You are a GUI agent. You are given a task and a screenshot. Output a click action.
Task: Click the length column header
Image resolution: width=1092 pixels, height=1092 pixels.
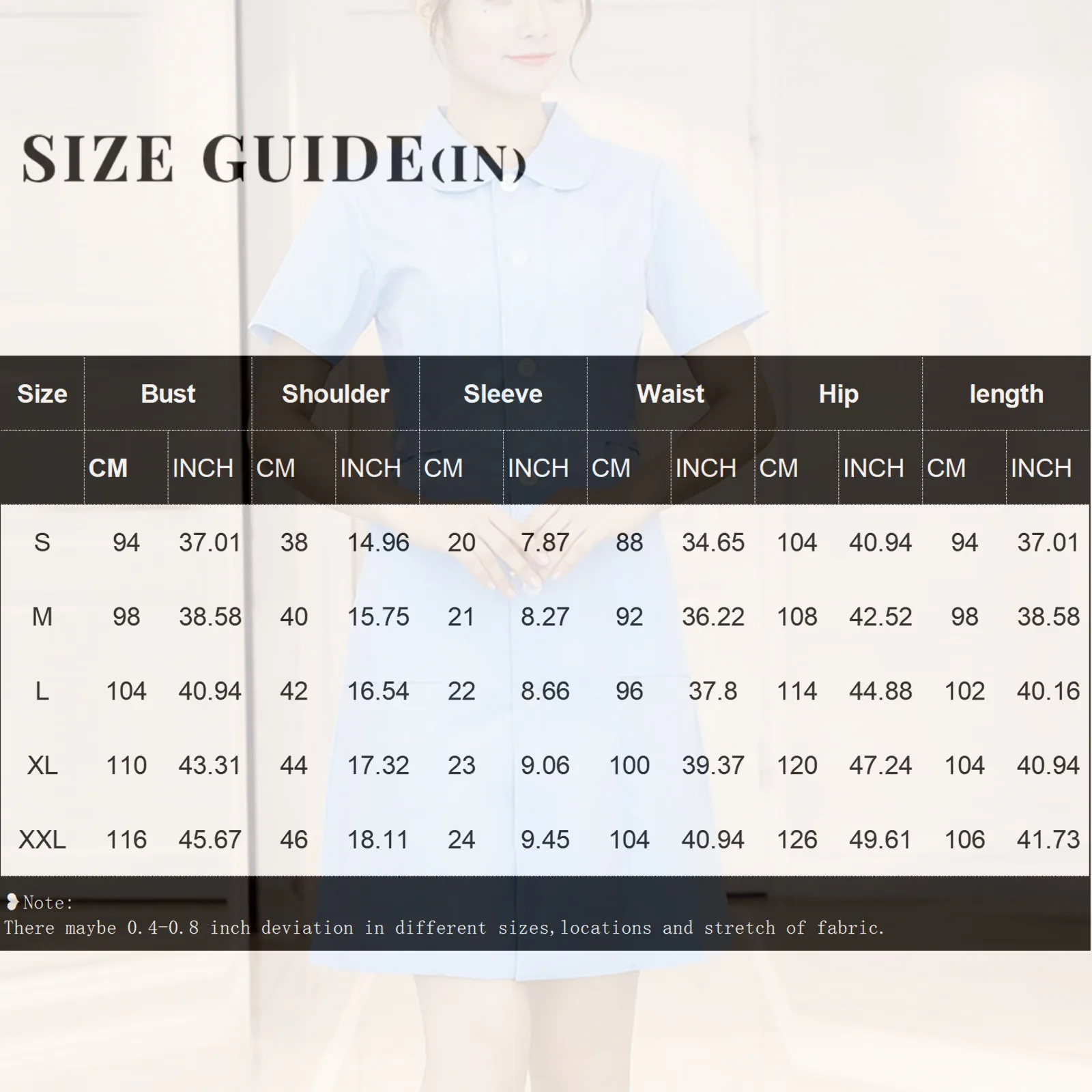(1005, 394)
